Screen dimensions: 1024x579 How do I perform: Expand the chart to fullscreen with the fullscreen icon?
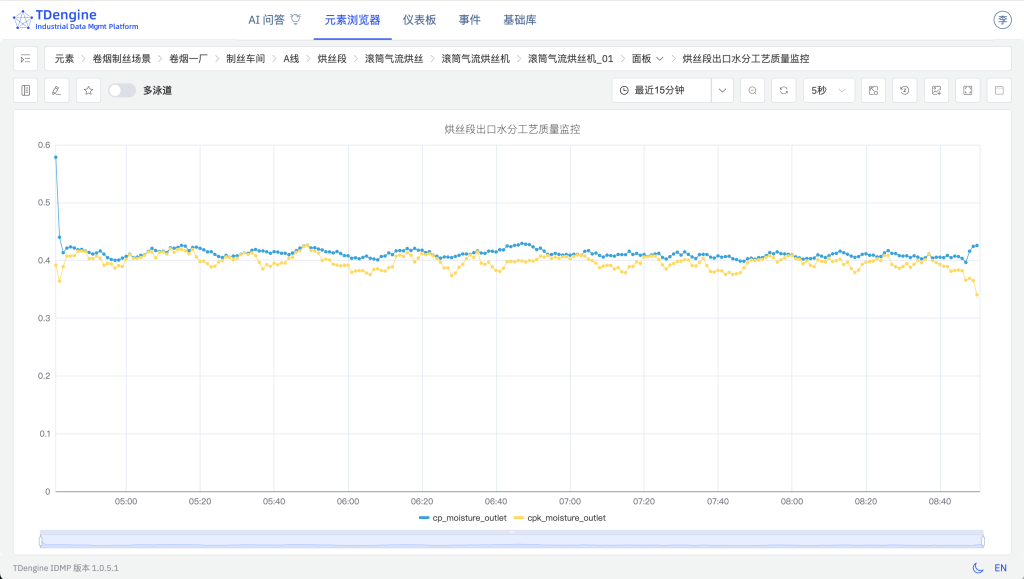coord(969,90)
